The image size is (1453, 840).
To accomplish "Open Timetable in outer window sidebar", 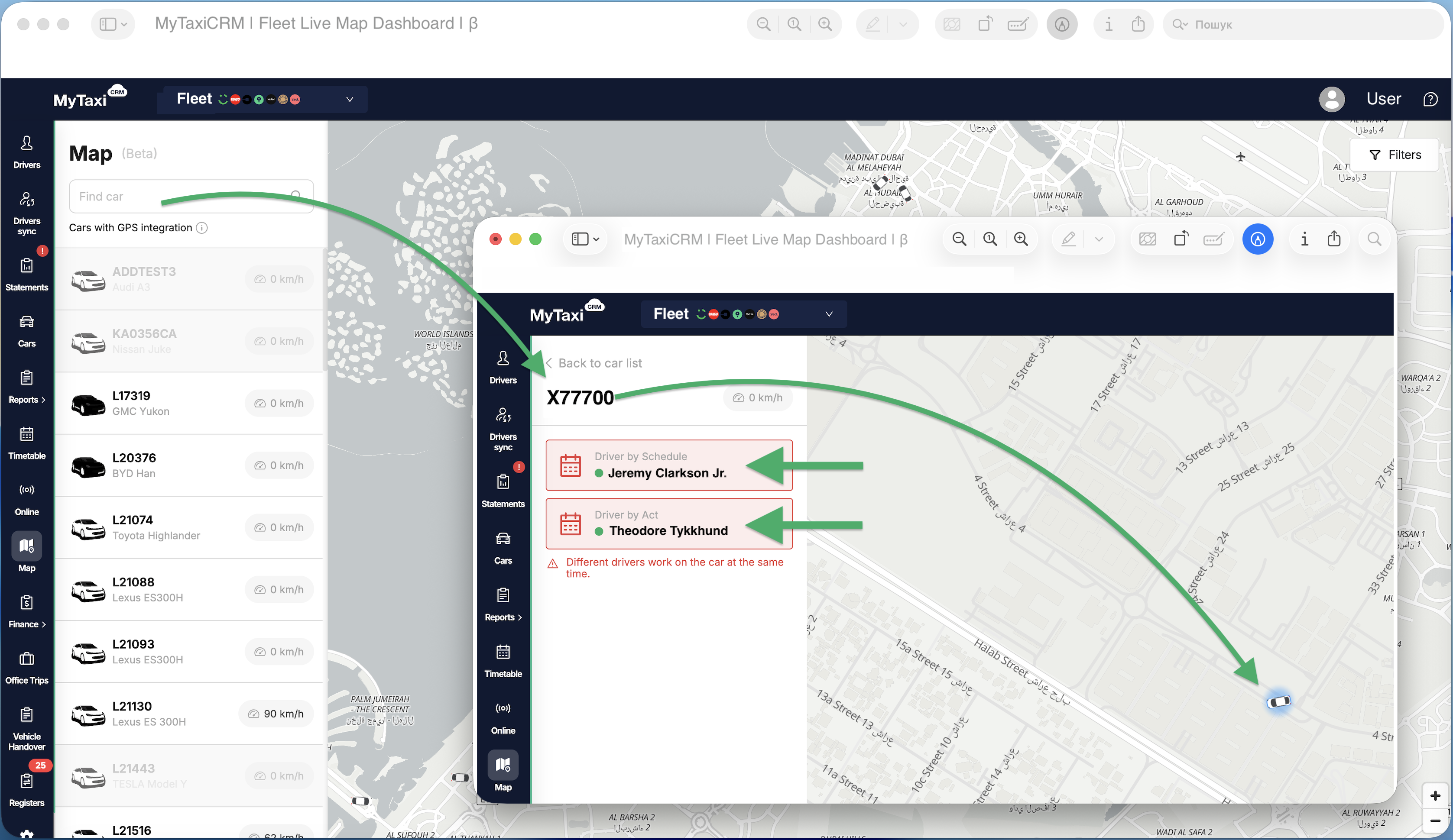I will [26, 443].
